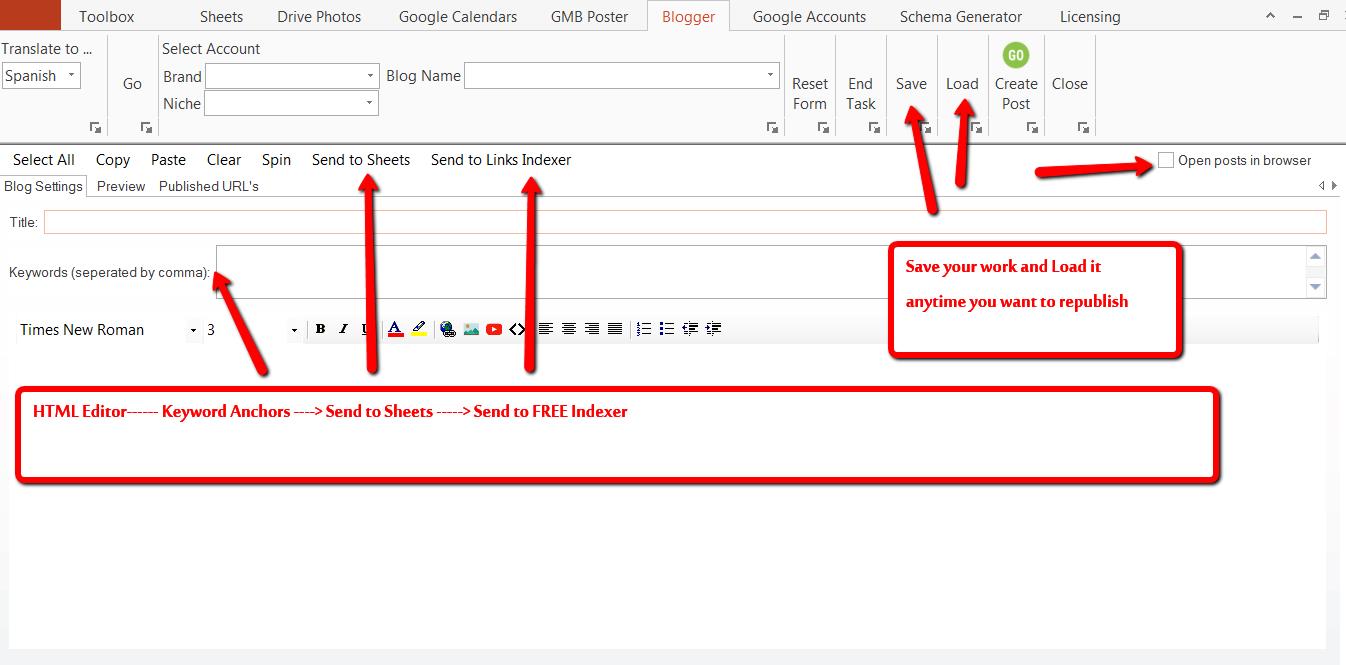The image size is (1346, 665).
Task: Insert a bulleted list
Action: (x=667, y=329)
